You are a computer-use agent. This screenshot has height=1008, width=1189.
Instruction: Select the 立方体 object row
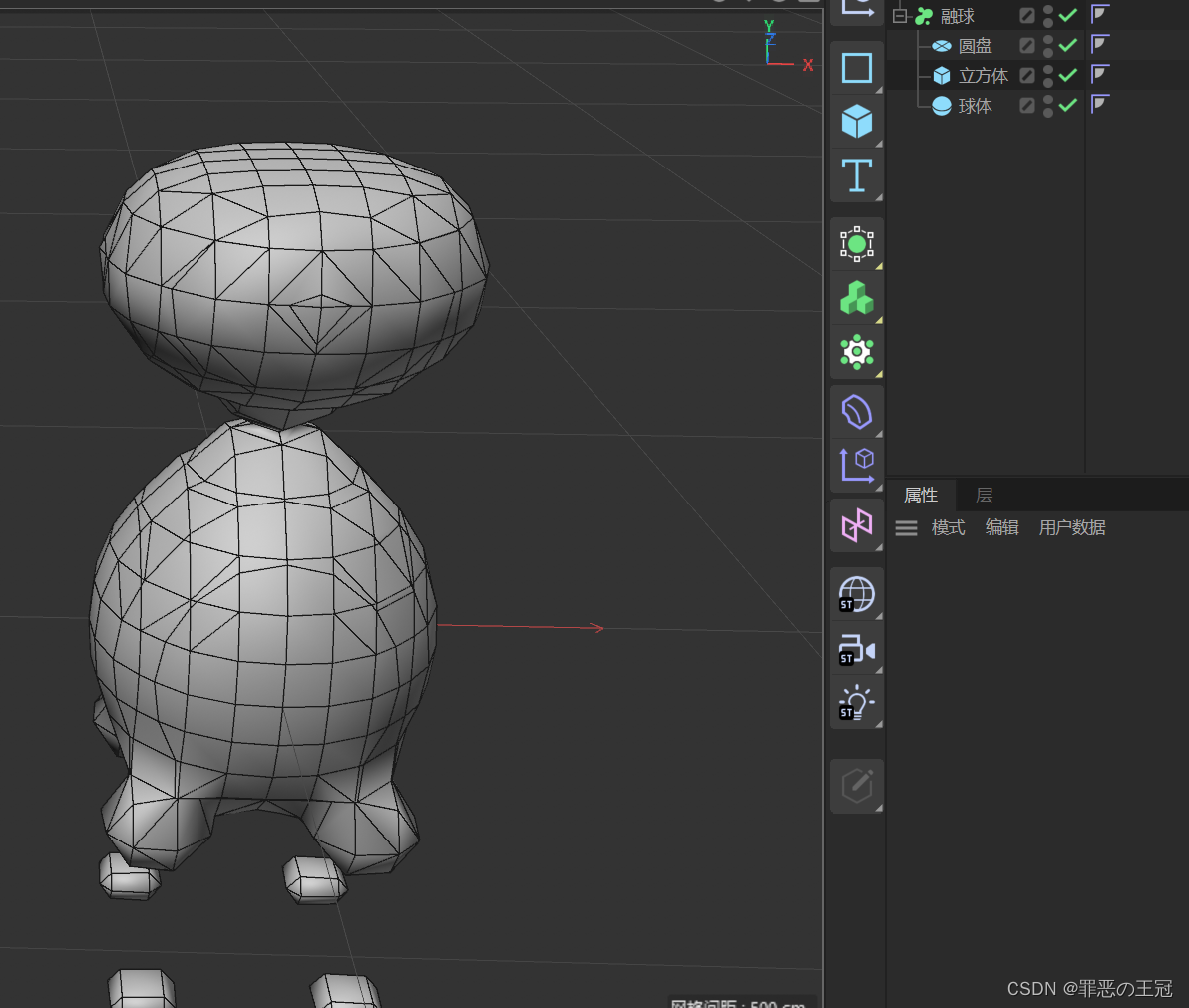(984, 76)
